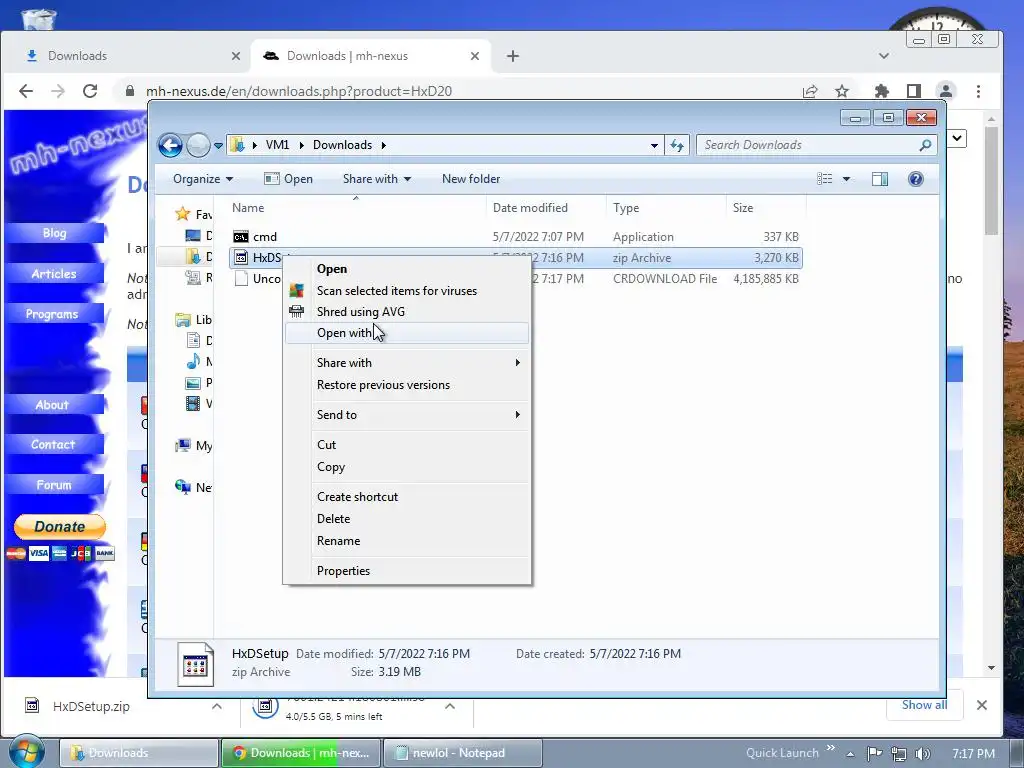The image size is (1024, 768).
Task: Open a new Chrome tab with plus button
Action: [x=513, y=56]
